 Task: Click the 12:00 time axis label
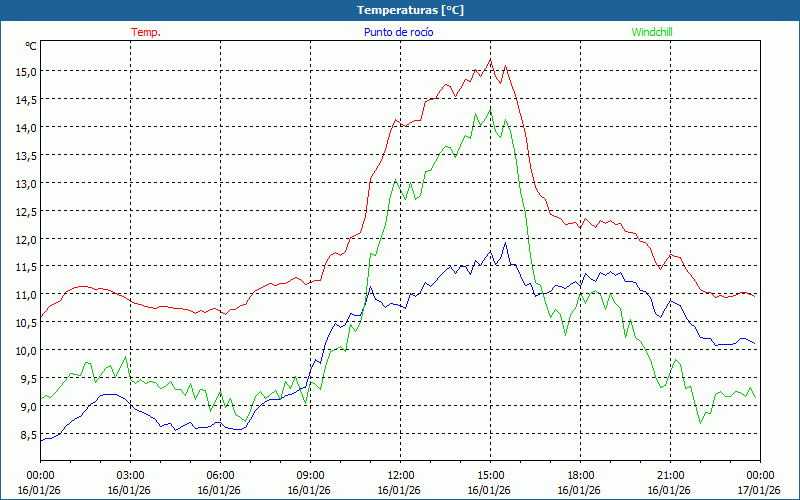(x=400, y=475)
